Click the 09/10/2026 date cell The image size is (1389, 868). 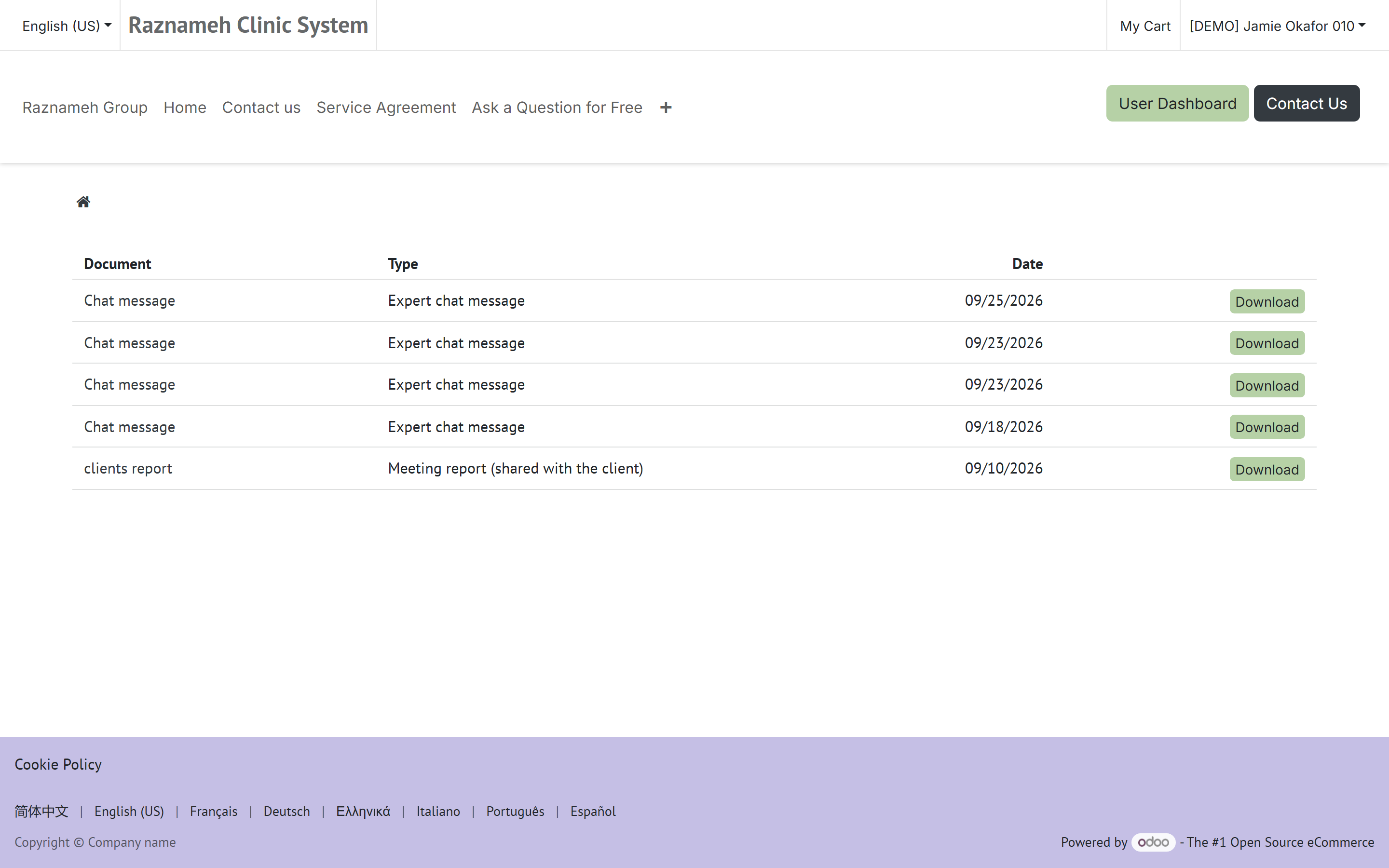coord(1003,468)
